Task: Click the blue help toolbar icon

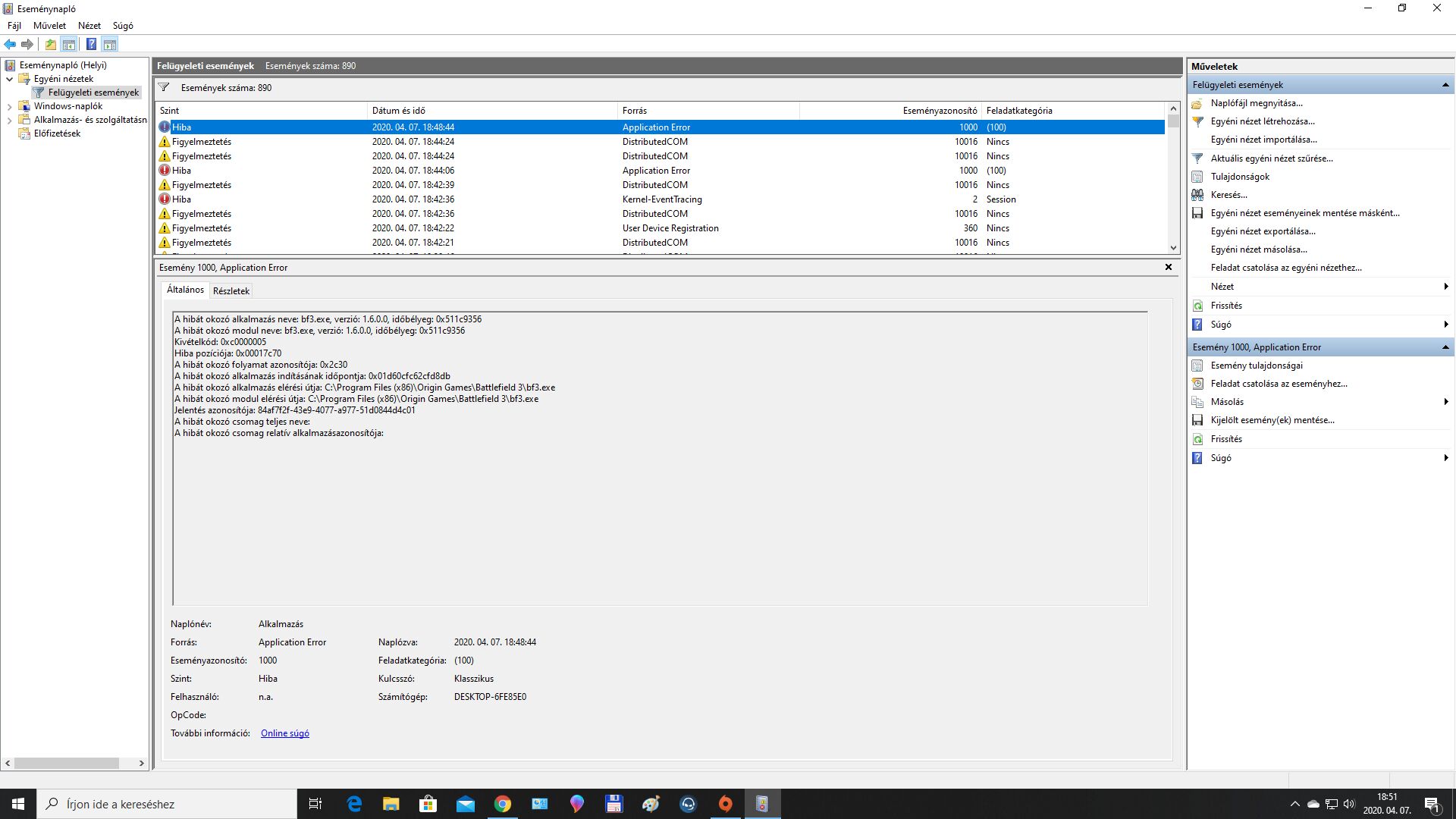Action: pos(91,44)
